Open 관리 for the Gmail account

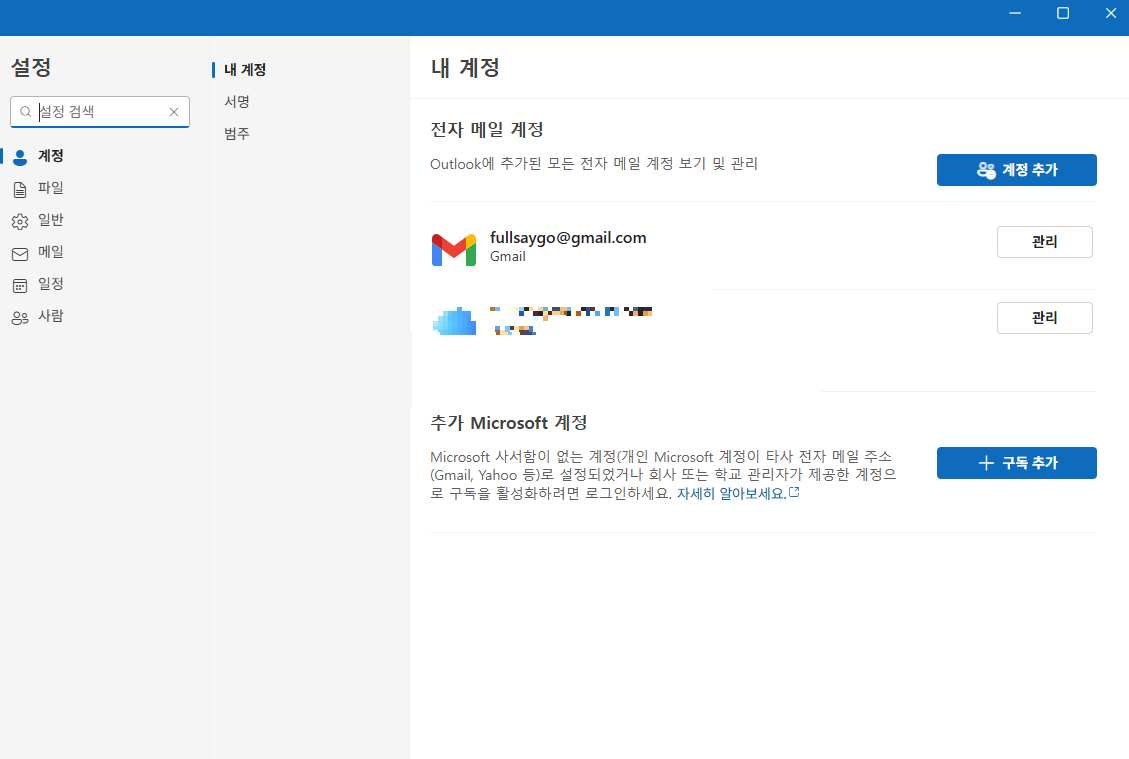(x=1044, y=241)
